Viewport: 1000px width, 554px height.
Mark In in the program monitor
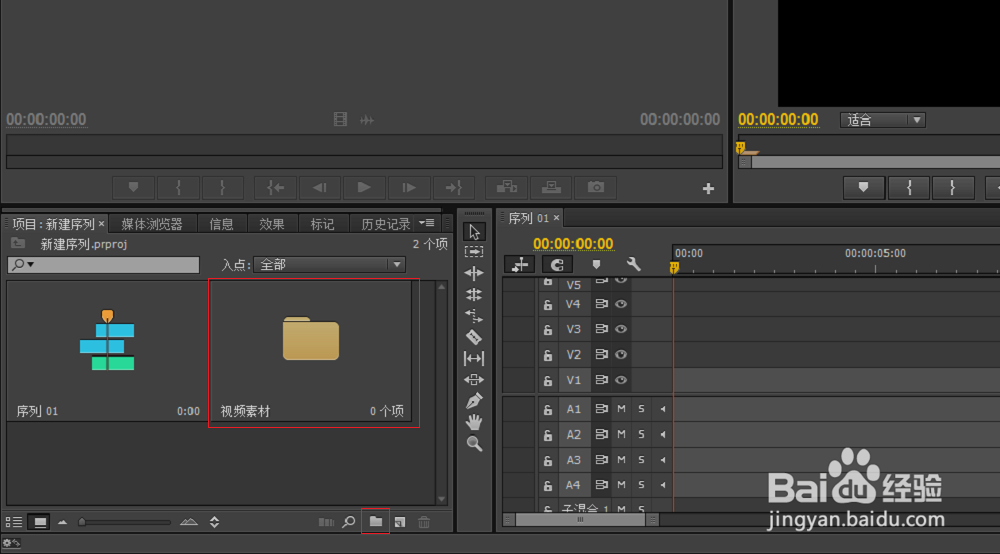[x=909, y=187]
